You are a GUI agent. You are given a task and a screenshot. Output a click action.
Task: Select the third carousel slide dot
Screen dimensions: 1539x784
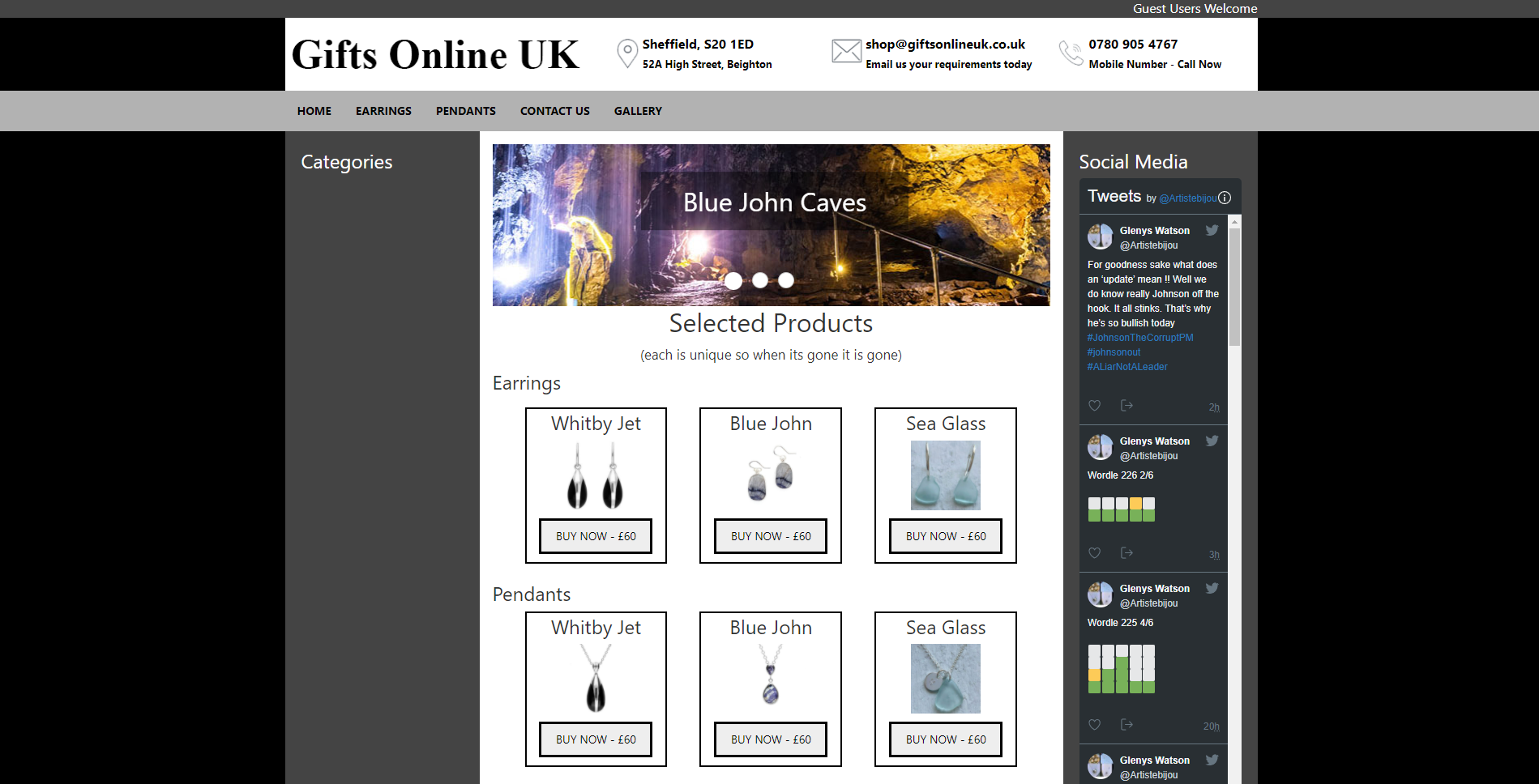(786, 280)
